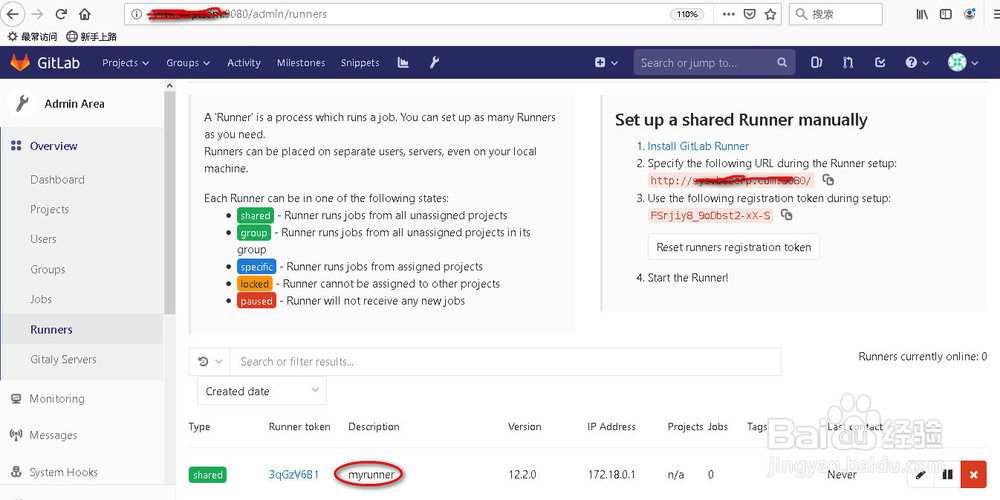Click the IP address 172.18.0.1

(x=612, y=474)
